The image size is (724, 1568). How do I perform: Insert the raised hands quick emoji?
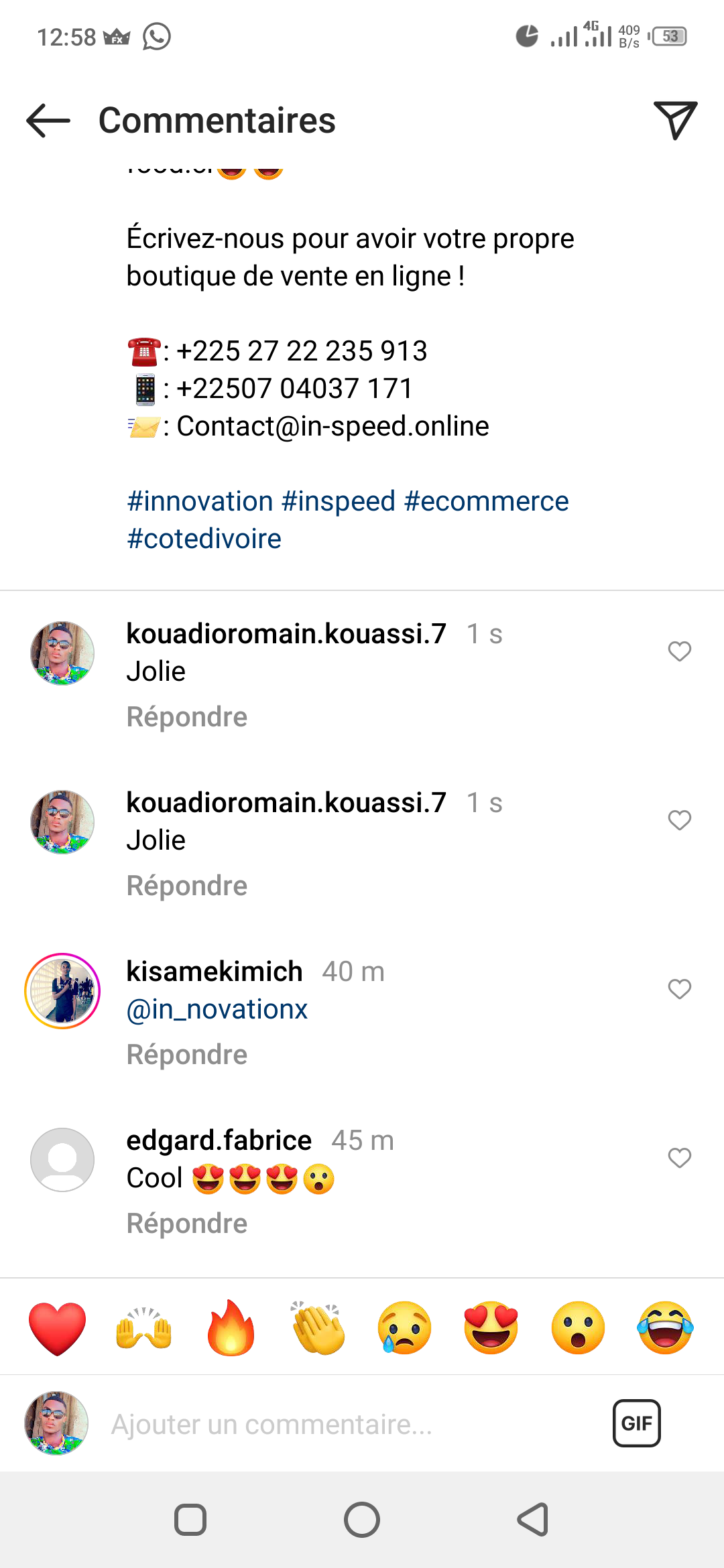pyautogui.click(x=144, y=1328)
